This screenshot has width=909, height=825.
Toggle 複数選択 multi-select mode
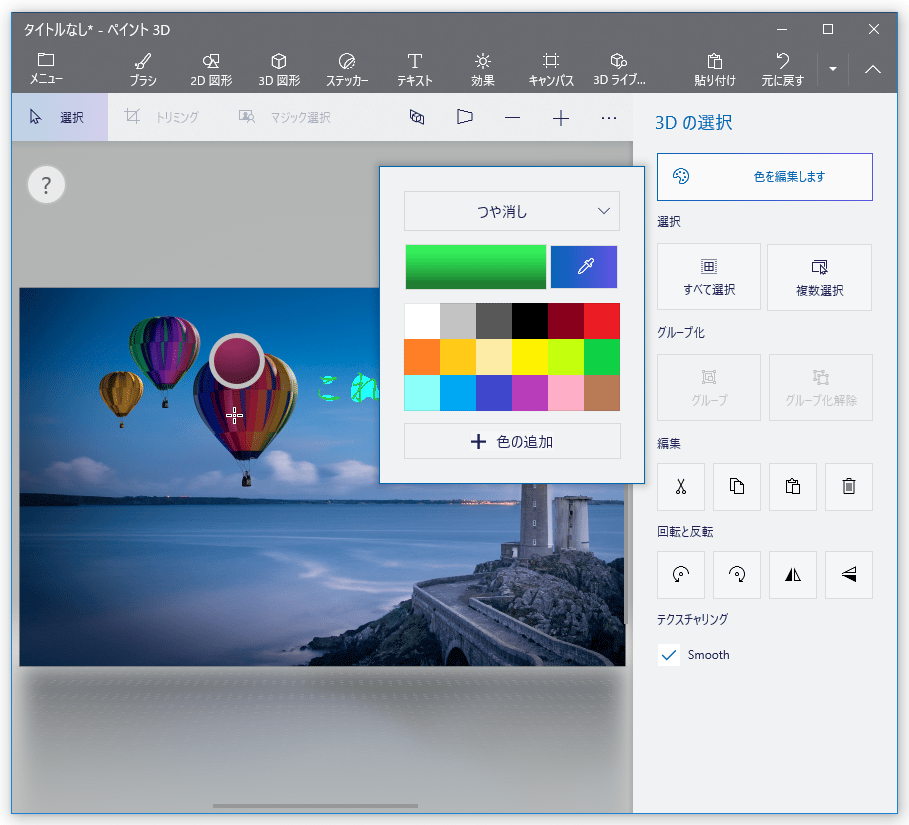pos(819,277)
